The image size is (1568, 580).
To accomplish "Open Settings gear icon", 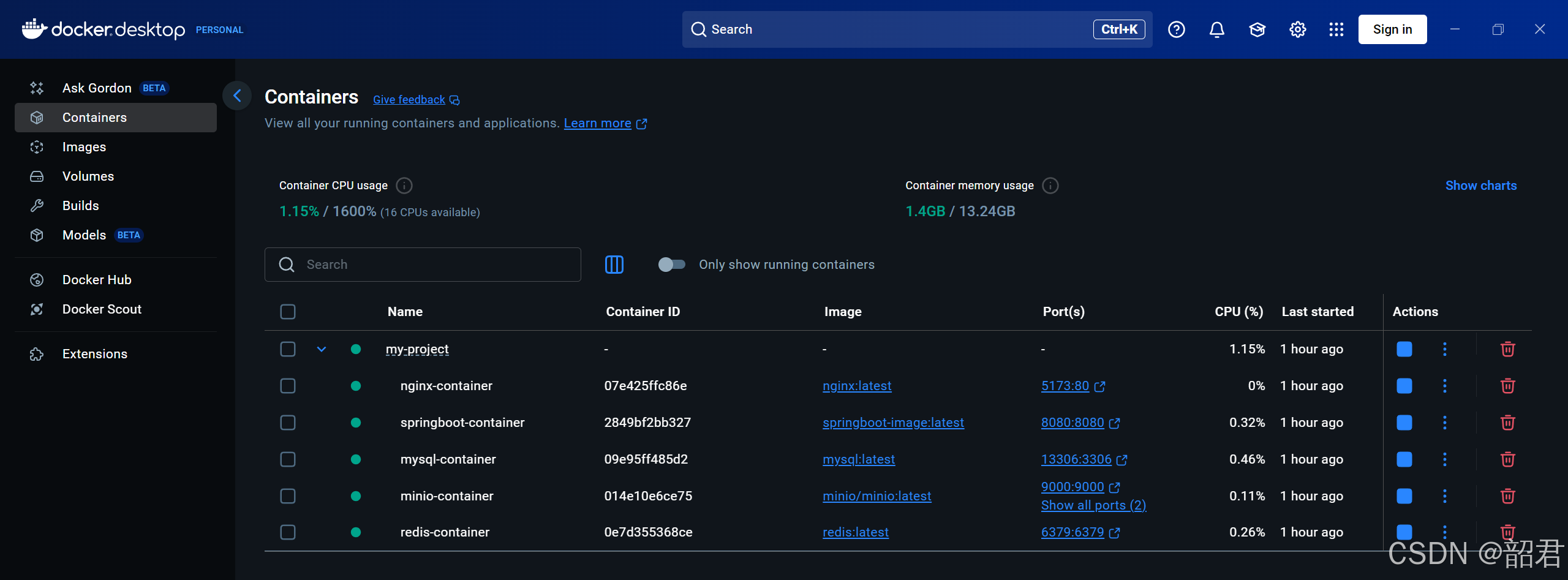I will tap(1297, 29).
